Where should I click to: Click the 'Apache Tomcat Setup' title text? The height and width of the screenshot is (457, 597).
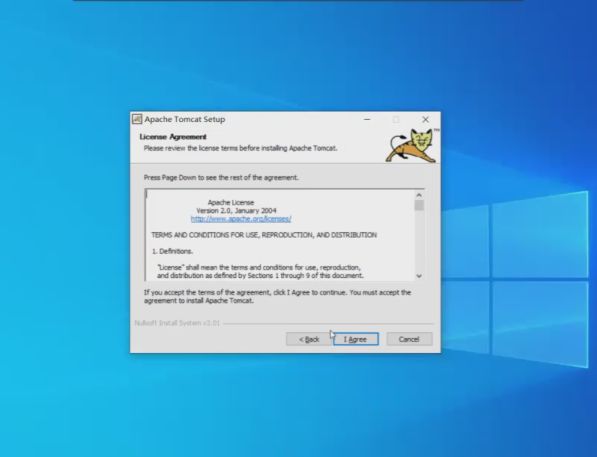[x=185, y=119]
